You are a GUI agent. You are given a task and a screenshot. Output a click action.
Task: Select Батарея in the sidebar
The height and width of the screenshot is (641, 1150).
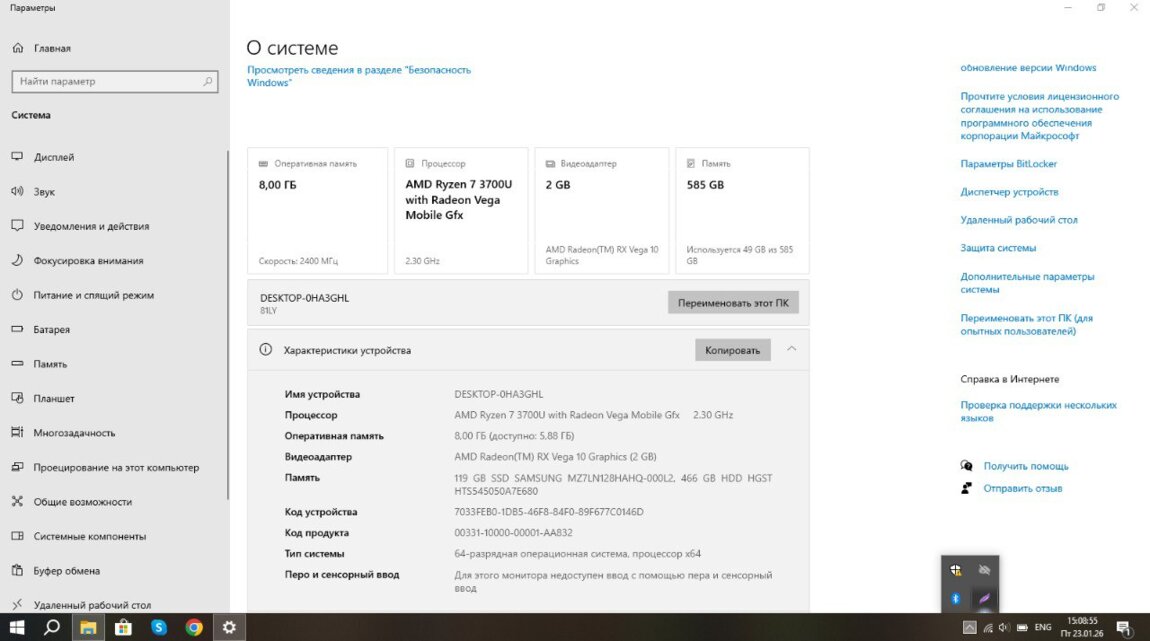[x=52, y=329]
